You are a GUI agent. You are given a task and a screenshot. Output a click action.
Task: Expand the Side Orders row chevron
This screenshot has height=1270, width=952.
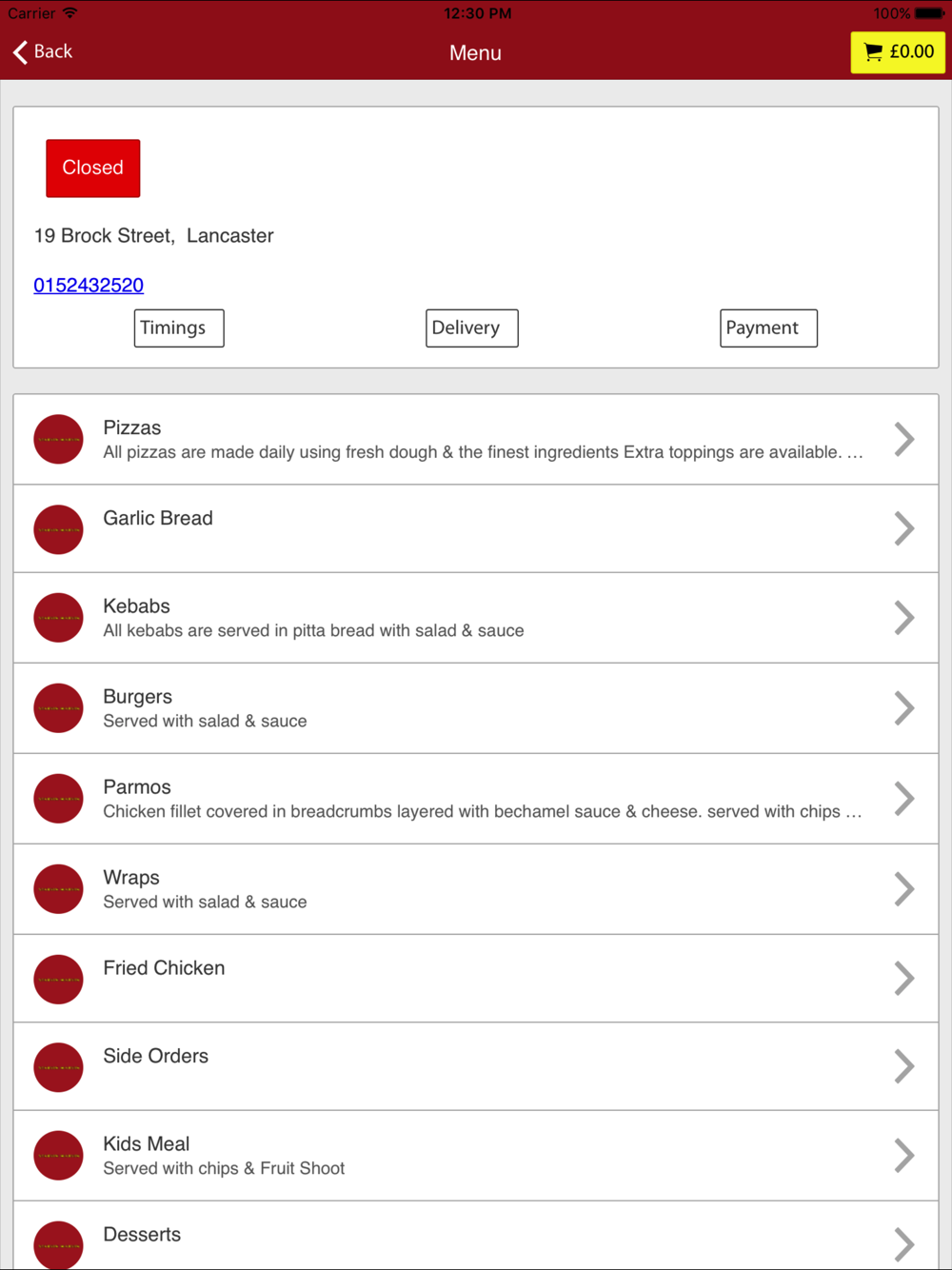pos(904,1066)
